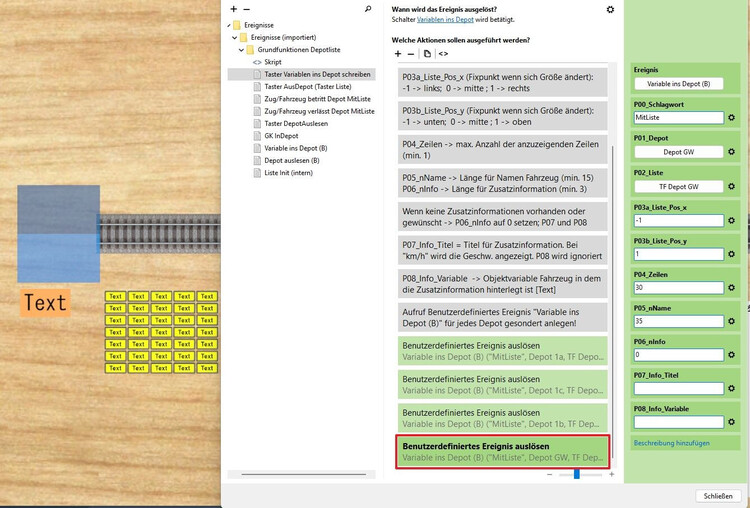Click the zoom slider handle below actions list
Screen dimensions: 750x508
click(x=574, y=474)
